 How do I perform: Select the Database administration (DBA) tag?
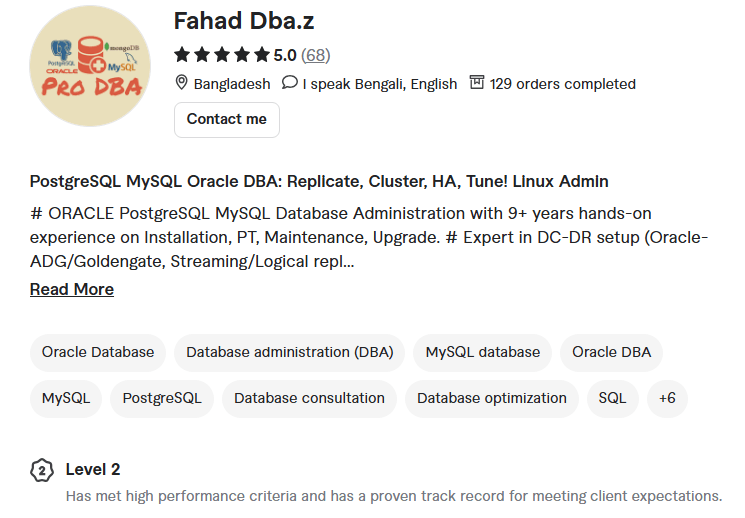289,353
